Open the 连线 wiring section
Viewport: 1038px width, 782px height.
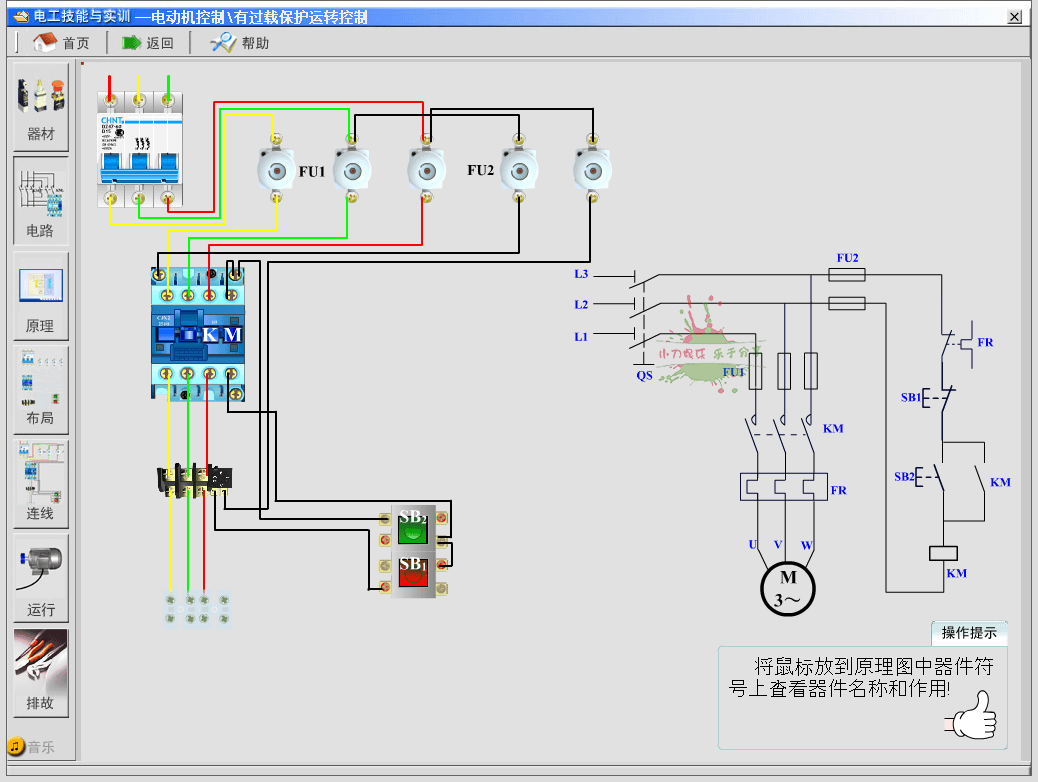(x=41, y=484)
